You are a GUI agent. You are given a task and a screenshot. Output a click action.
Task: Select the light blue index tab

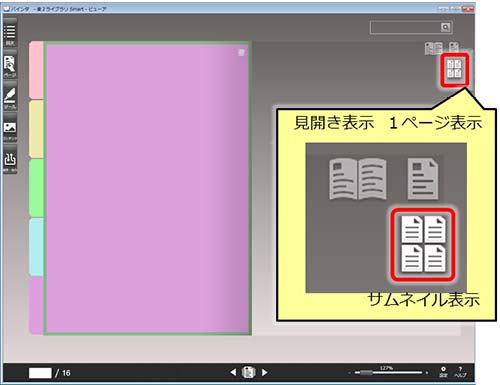click(x=36, y=247)
